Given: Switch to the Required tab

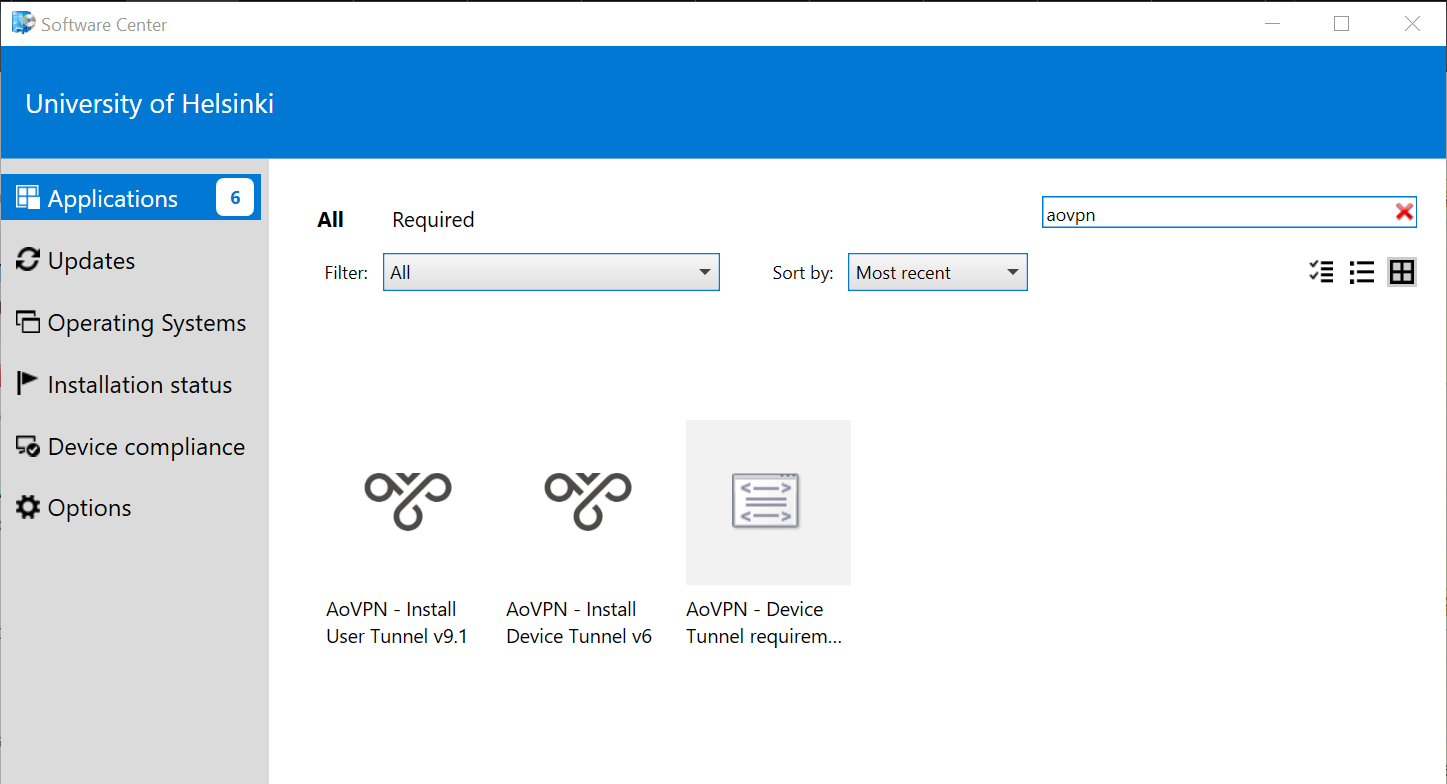Looking at the screenshot, I should click(433, 220).
